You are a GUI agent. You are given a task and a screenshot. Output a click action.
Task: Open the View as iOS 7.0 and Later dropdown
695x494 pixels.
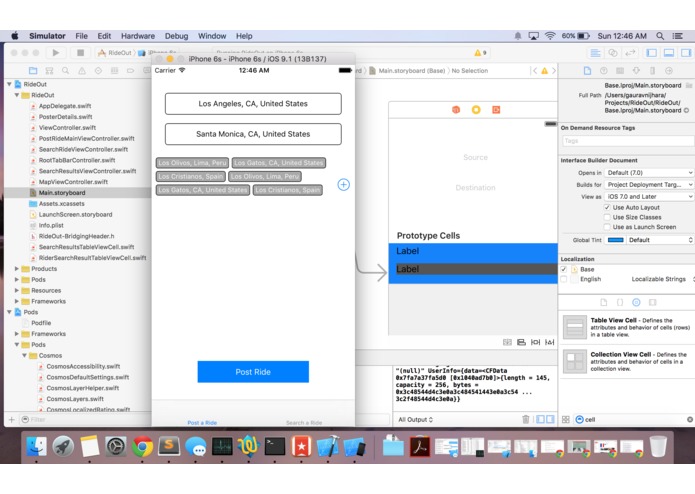(x=649, y=197)
